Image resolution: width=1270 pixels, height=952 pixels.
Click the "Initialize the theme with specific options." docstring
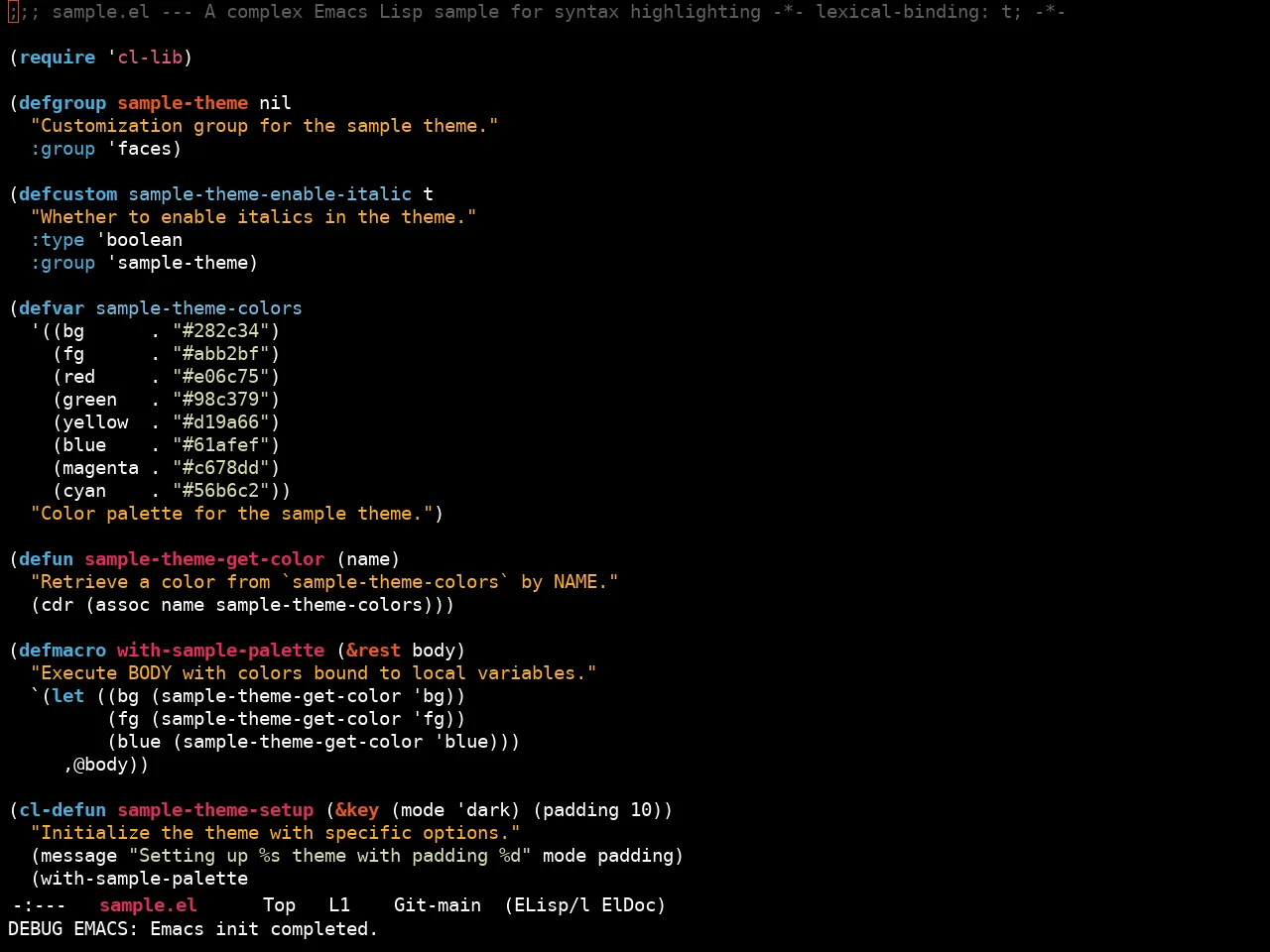point(275,833)
